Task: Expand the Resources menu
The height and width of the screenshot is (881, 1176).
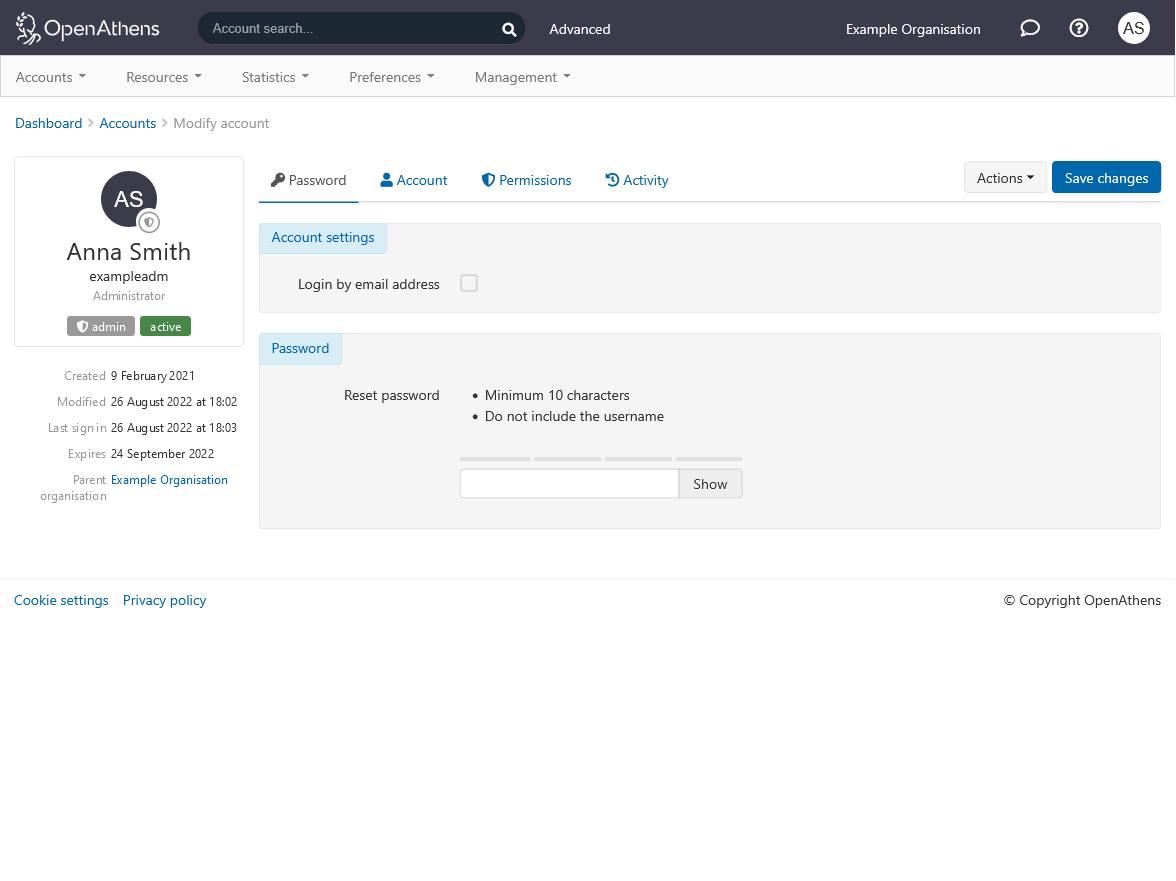Action: pos(164,77)
